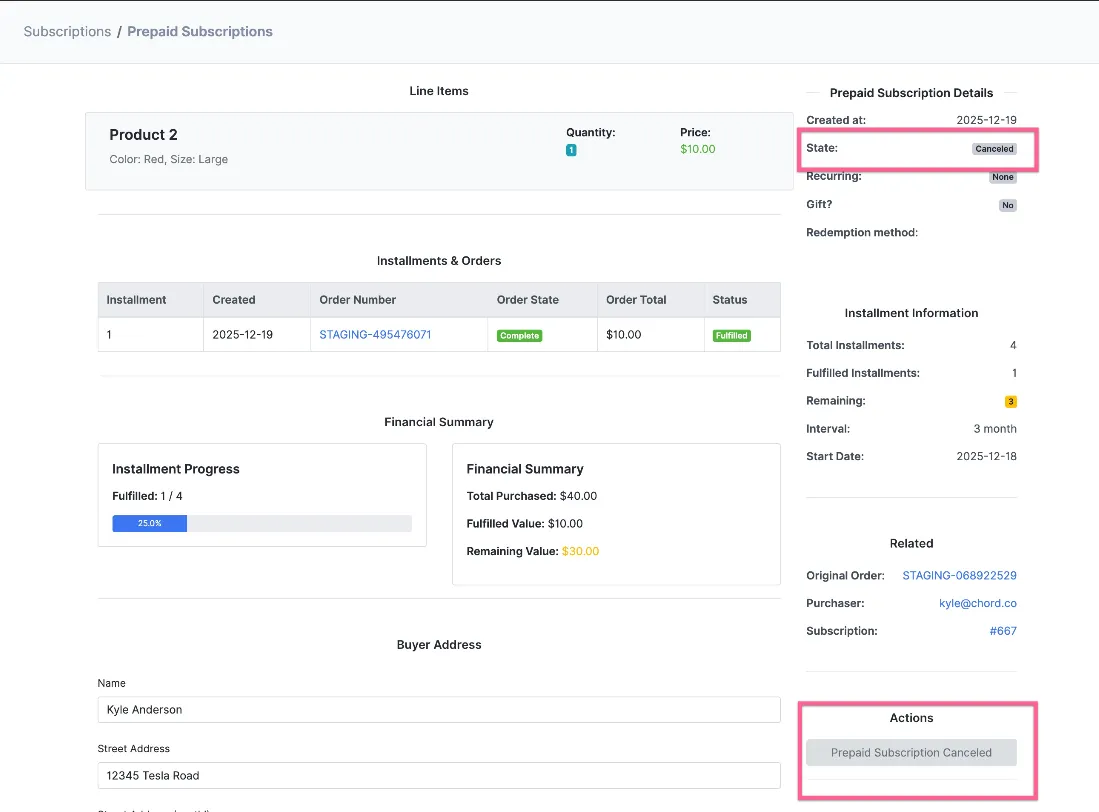The width and height of the screenshot is (1099, 812).
Task: Click the yellow Remaining 3 badge
Action: (x=1011, y=401)
